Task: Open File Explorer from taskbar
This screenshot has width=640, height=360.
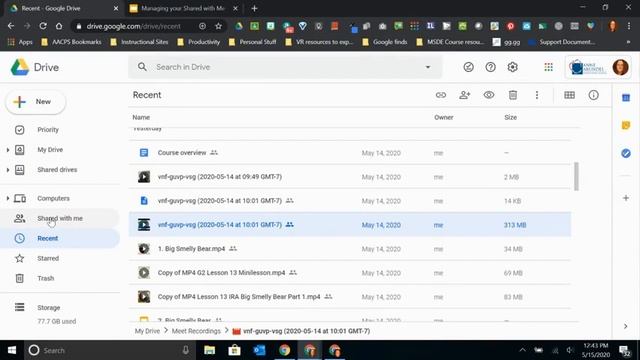Action: pyautogui.click(x=209, y=350)
